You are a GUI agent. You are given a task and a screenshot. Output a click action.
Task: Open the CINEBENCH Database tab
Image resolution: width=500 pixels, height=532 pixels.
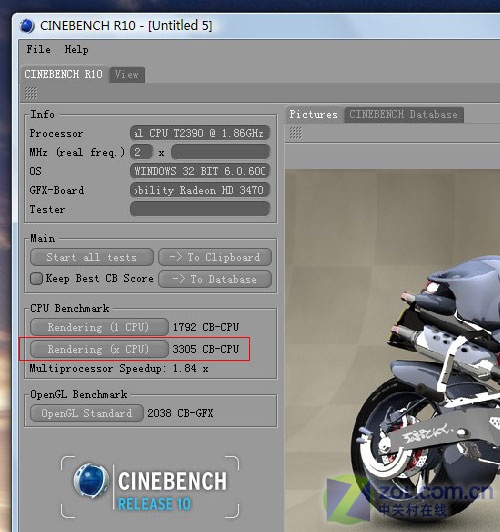404,114
